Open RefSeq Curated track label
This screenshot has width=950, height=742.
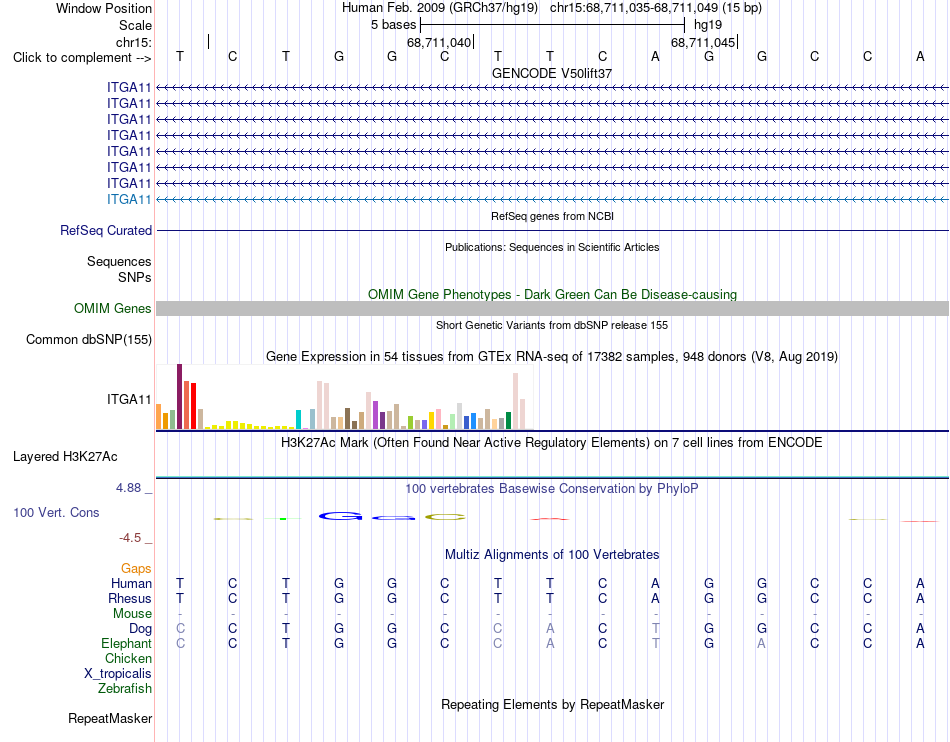pyautogui.click(x=106, y=230)
